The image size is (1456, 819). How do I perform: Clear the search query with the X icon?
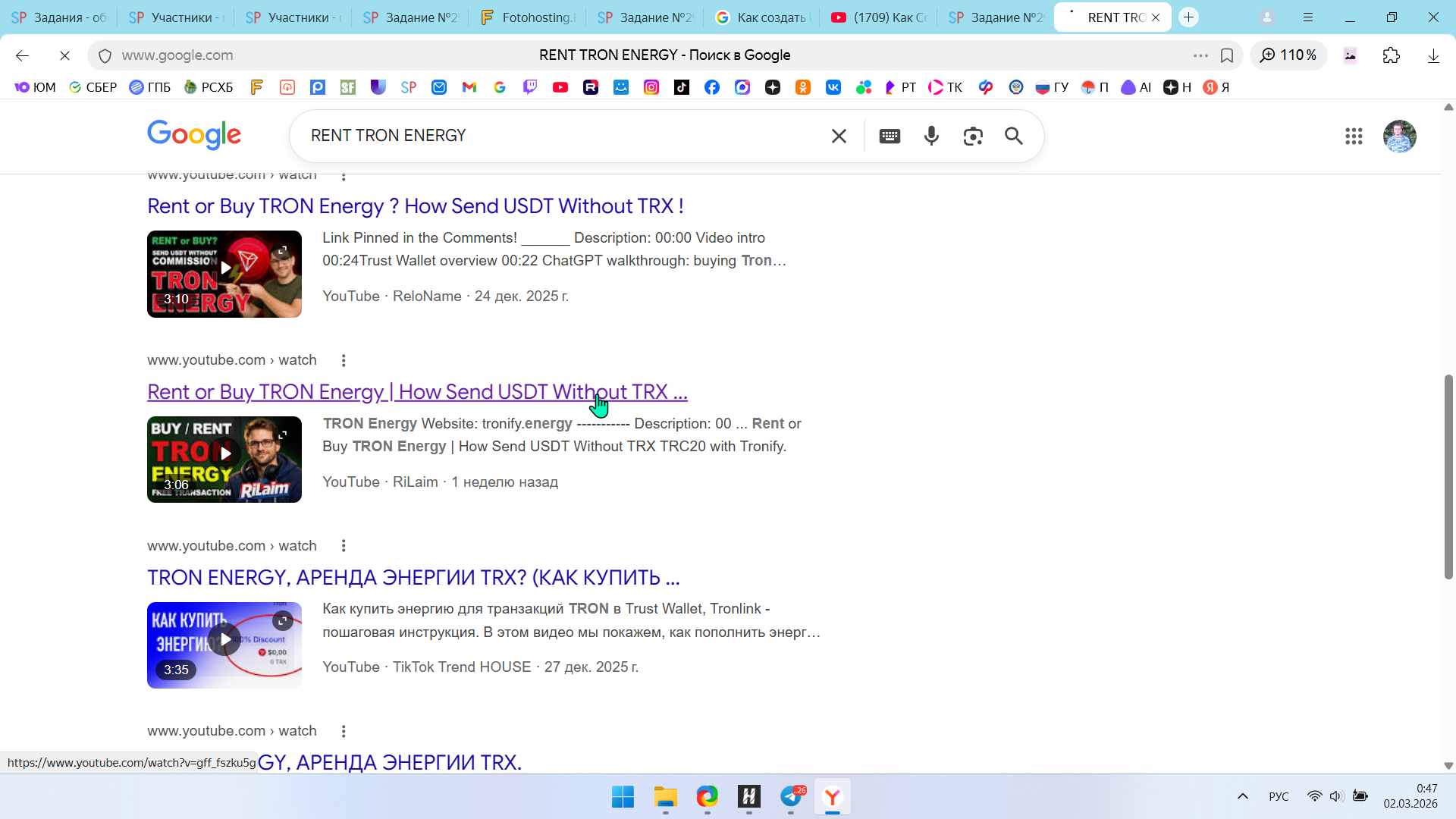[x=839, y=136]
